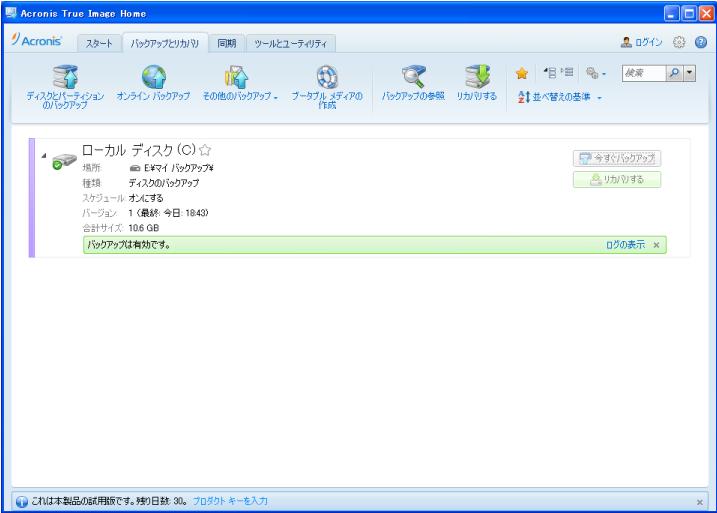Open the 並べ替えの基準 sort dropdown
Image resolution: width=717 pixels, height=513 pixels.
tap(559, 97)
